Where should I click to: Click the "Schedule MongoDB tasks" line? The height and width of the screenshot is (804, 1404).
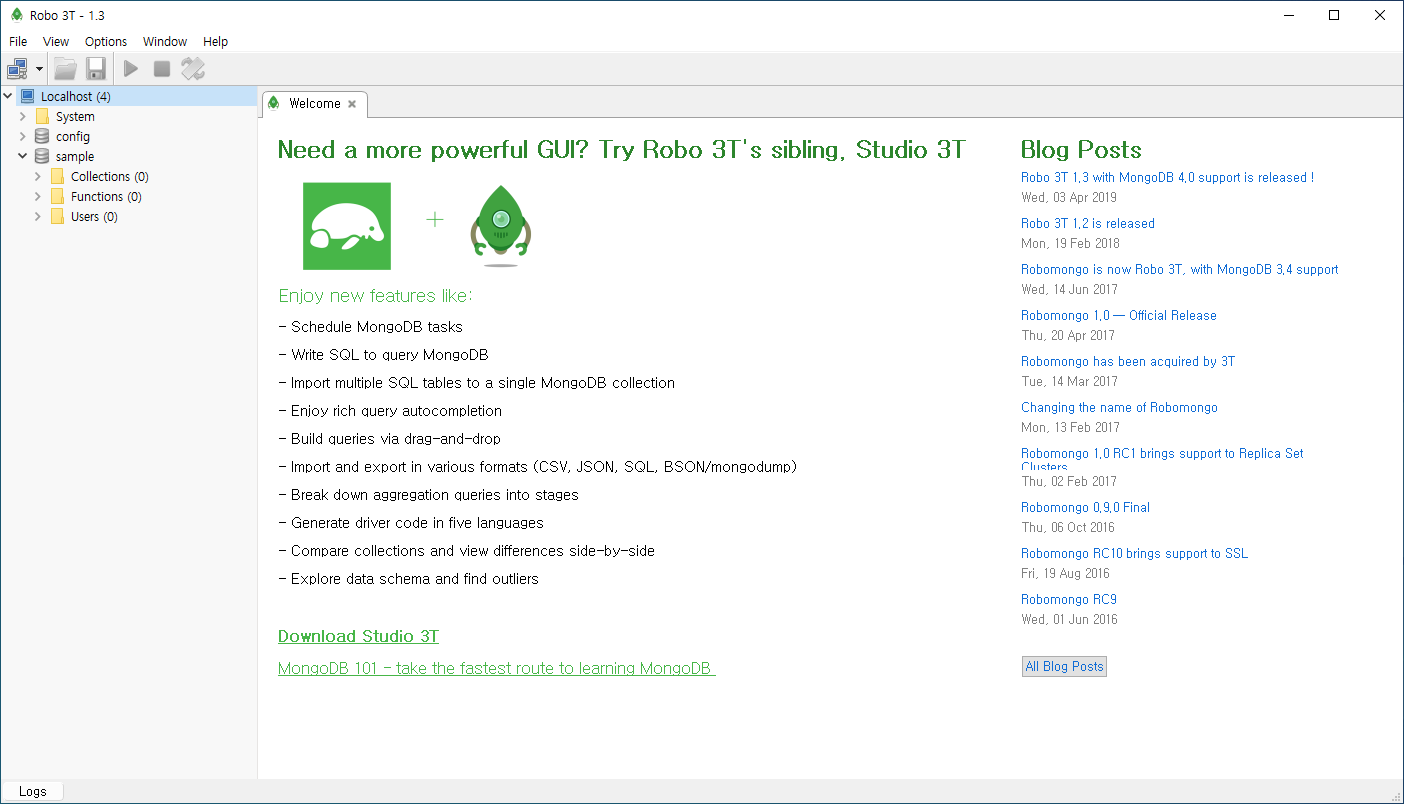point(371,327)
